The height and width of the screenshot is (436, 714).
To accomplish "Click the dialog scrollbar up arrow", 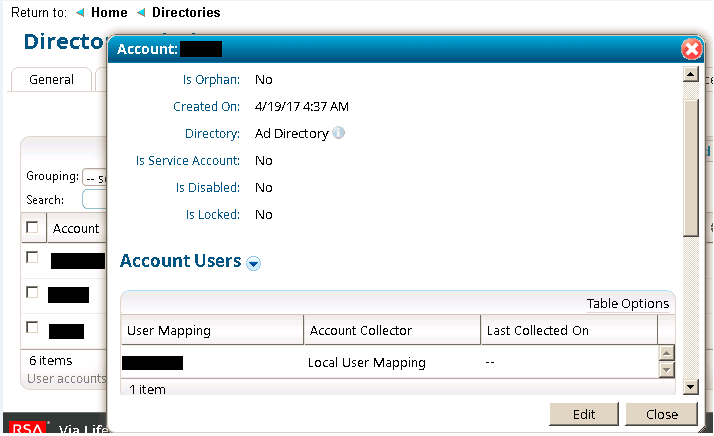I will (690, 75).
